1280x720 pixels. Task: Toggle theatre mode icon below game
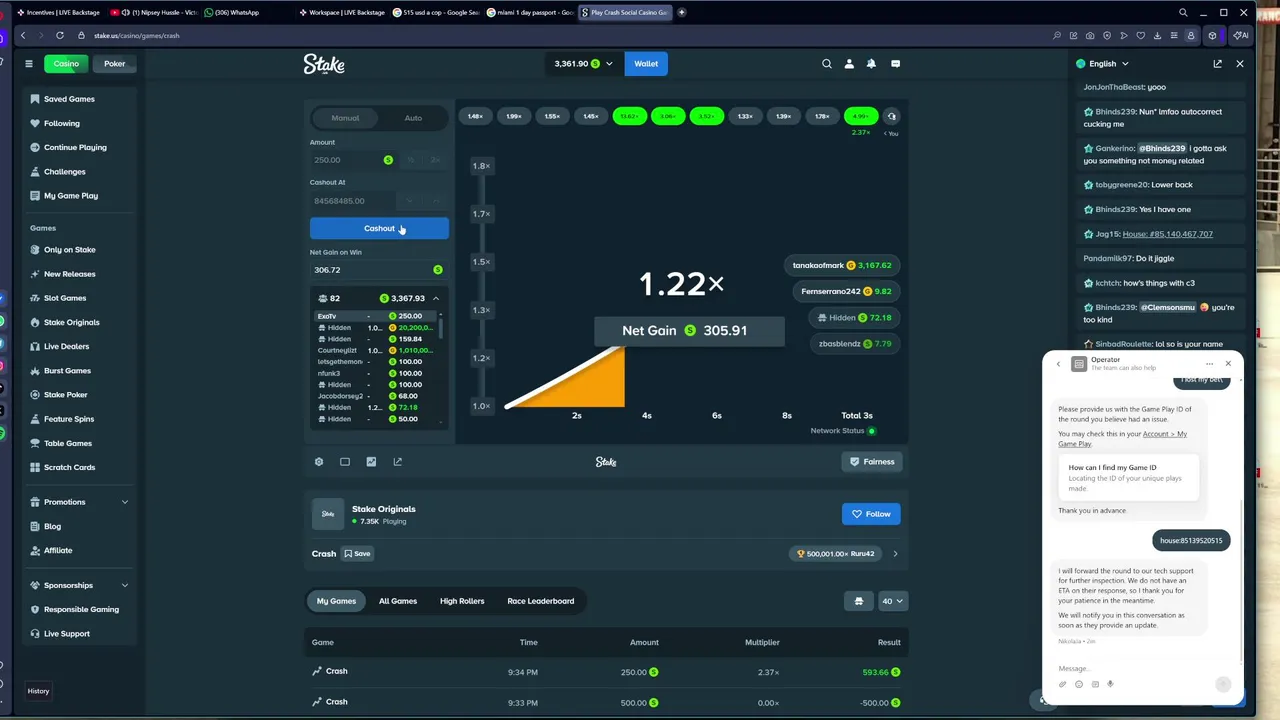(x=345, y=462)
